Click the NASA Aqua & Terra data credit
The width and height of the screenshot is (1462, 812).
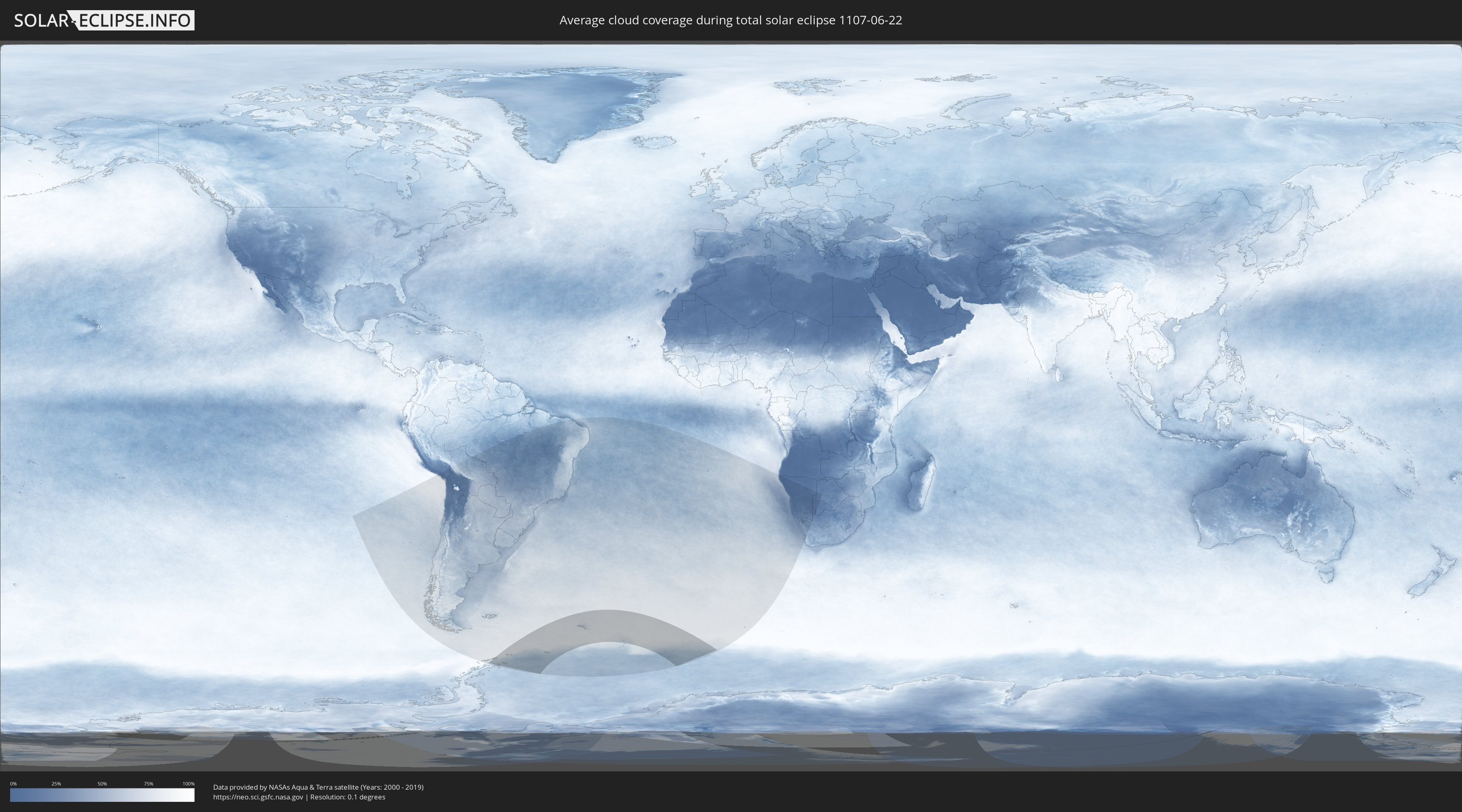pyautogui.click(x=318, y=787)
